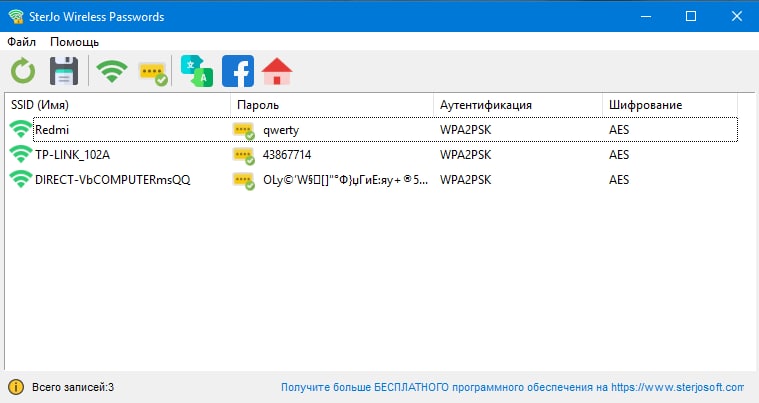The height and width of the screenshot is (403, 759).
Task: Open the Помощь menu
Action: tap(75, 42)
